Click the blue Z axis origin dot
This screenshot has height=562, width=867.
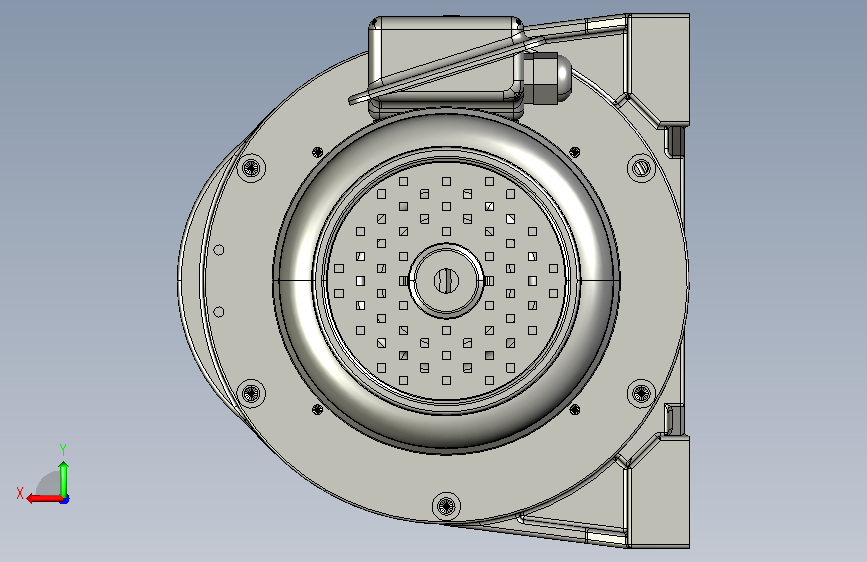coord(65,500)
